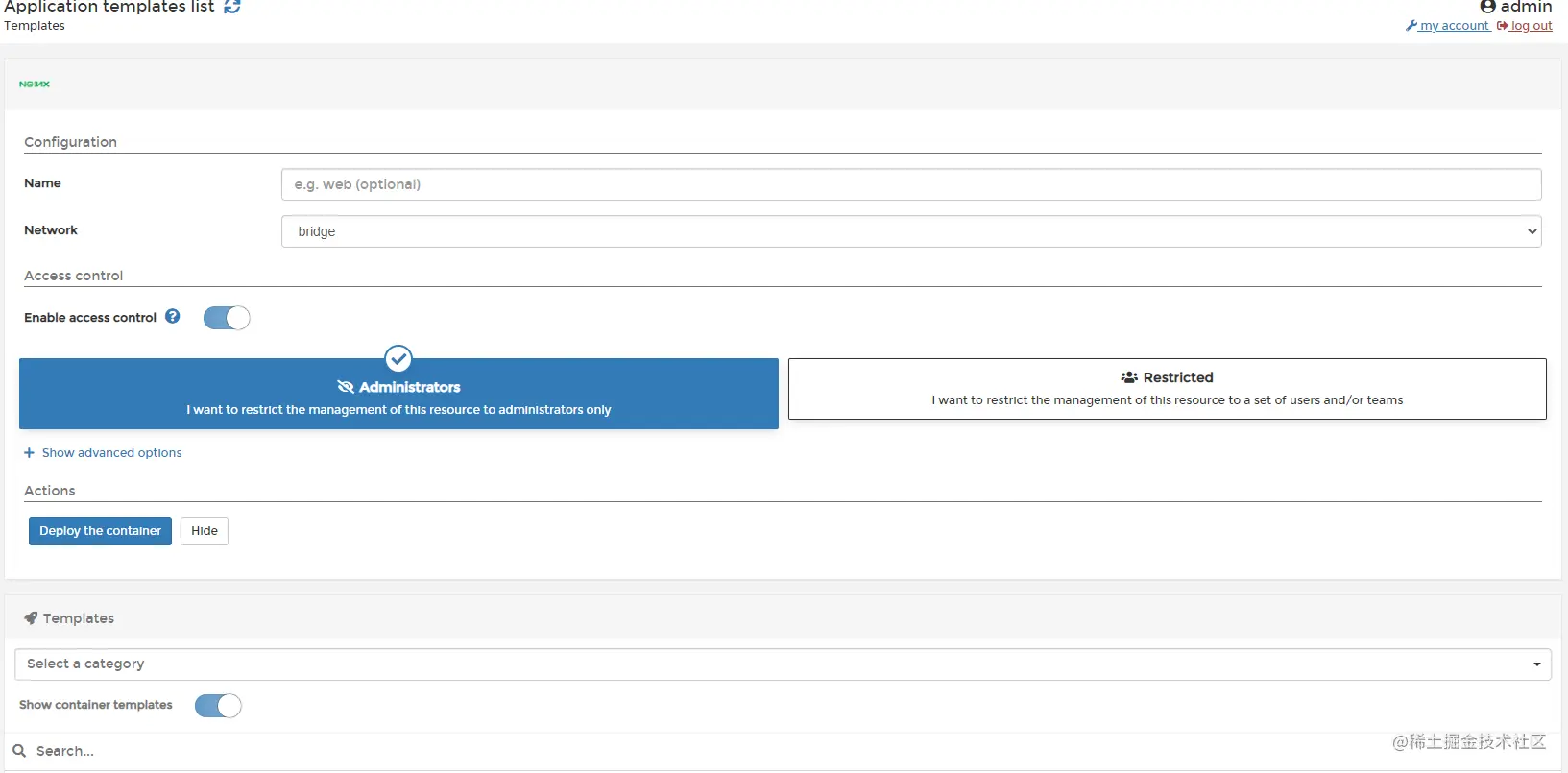Toggle the Enable access control switch
The height and width of the screenshot is (773, 1568).
(227, 318)
